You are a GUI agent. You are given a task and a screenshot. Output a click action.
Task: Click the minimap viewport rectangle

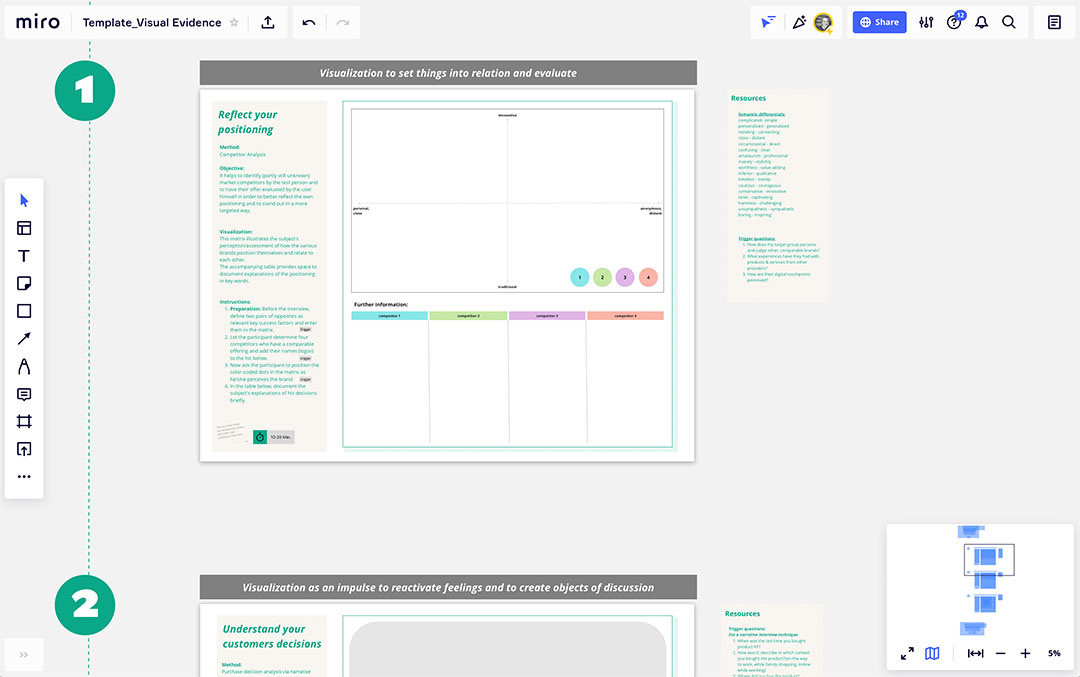point(989,560)
